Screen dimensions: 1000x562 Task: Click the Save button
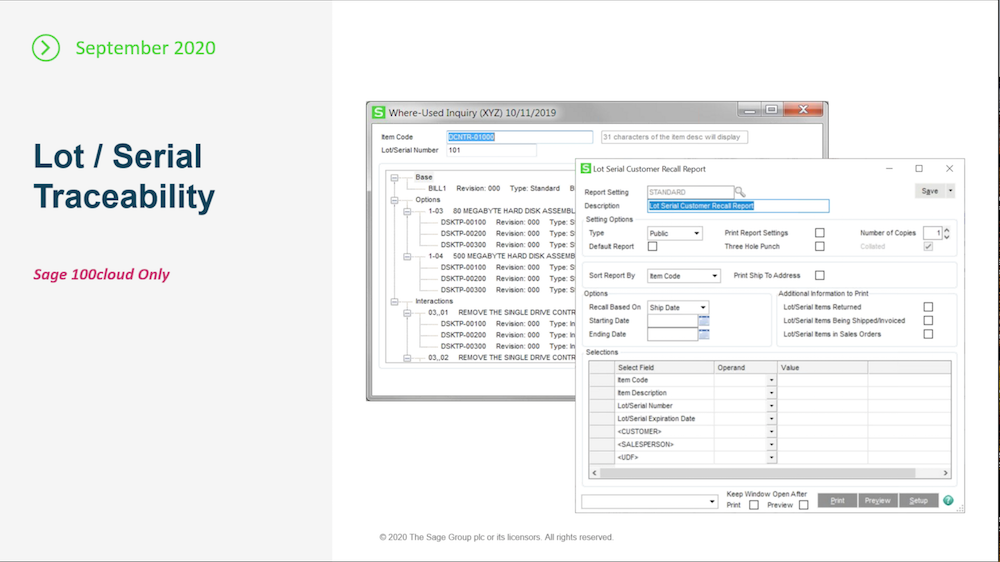click(x=930, y=191)
